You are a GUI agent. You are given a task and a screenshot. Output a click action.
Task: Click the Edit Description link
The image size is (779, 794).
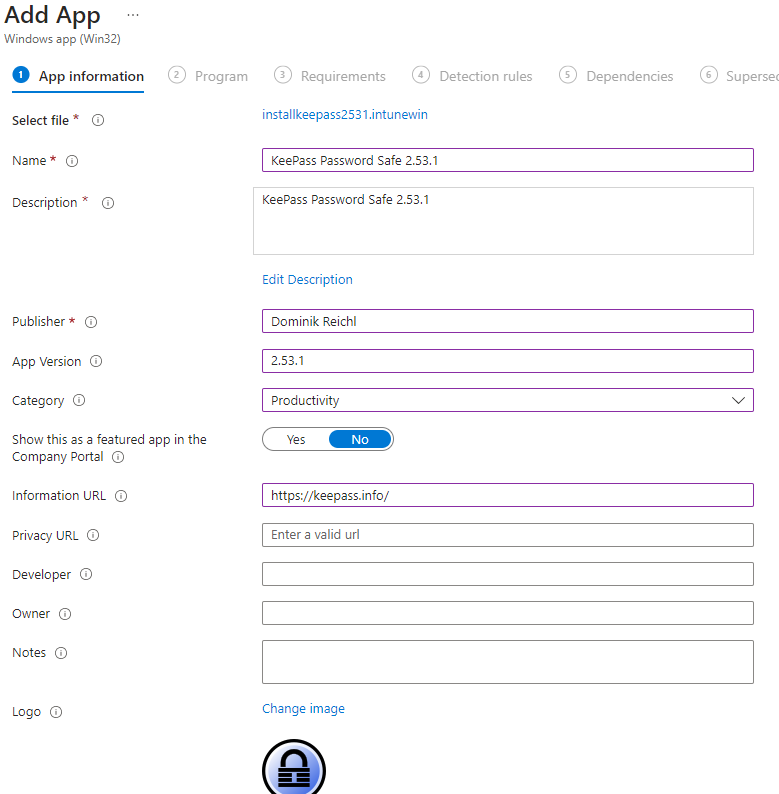click(307, 280)
